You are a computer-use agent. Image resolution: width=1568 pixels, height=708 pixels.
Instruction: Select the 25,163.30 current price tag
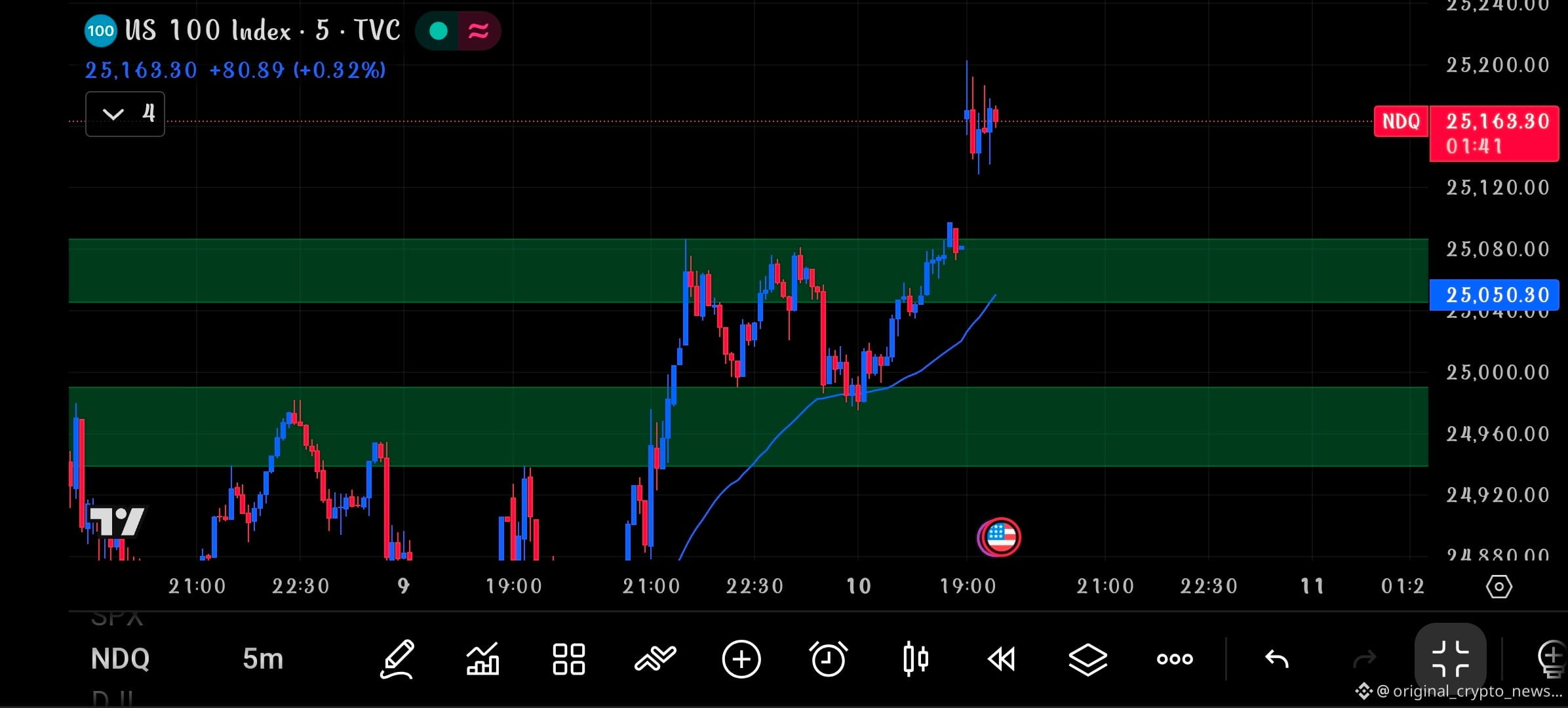coord(1495,133)
